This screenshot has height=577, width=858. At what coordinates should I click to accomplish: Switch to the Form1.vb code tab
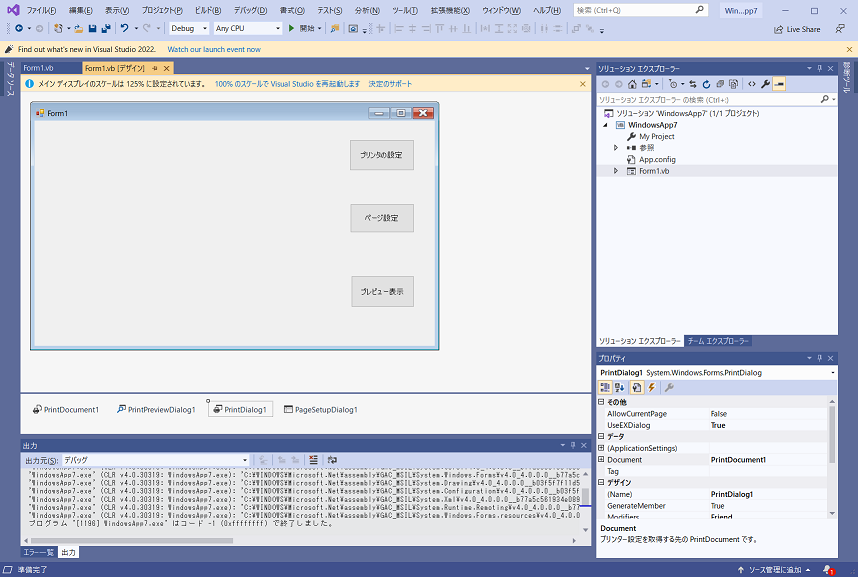click(38, 68)
